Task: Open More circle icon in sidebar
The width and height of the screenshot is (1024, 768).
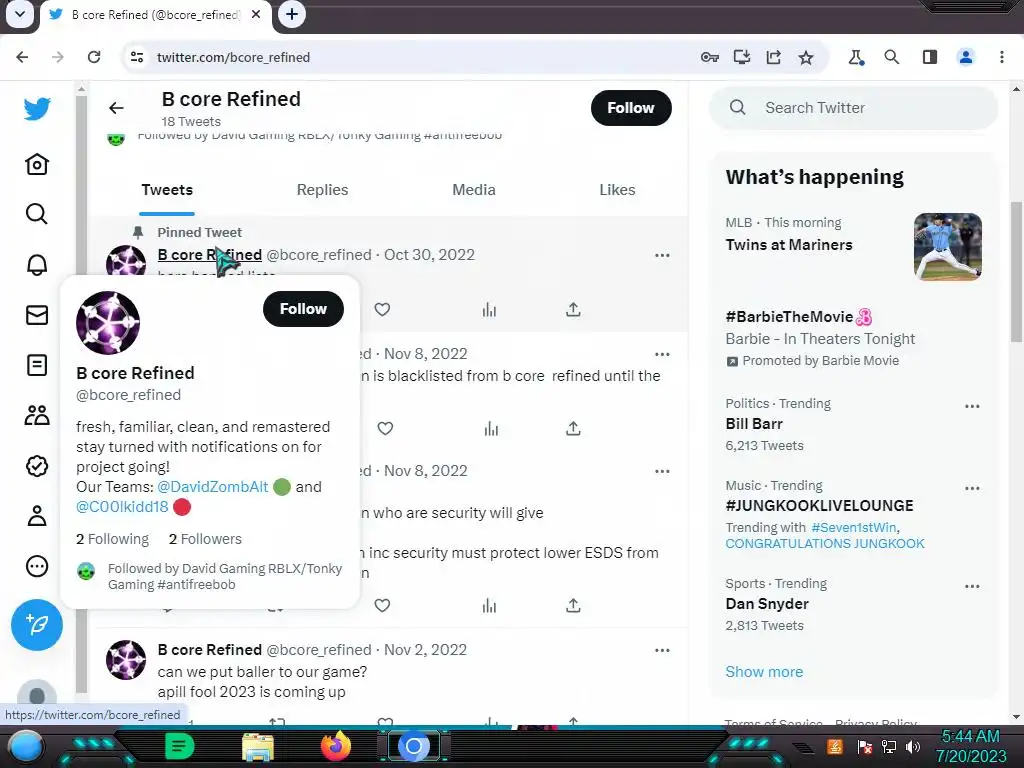Action: [37, 566]
